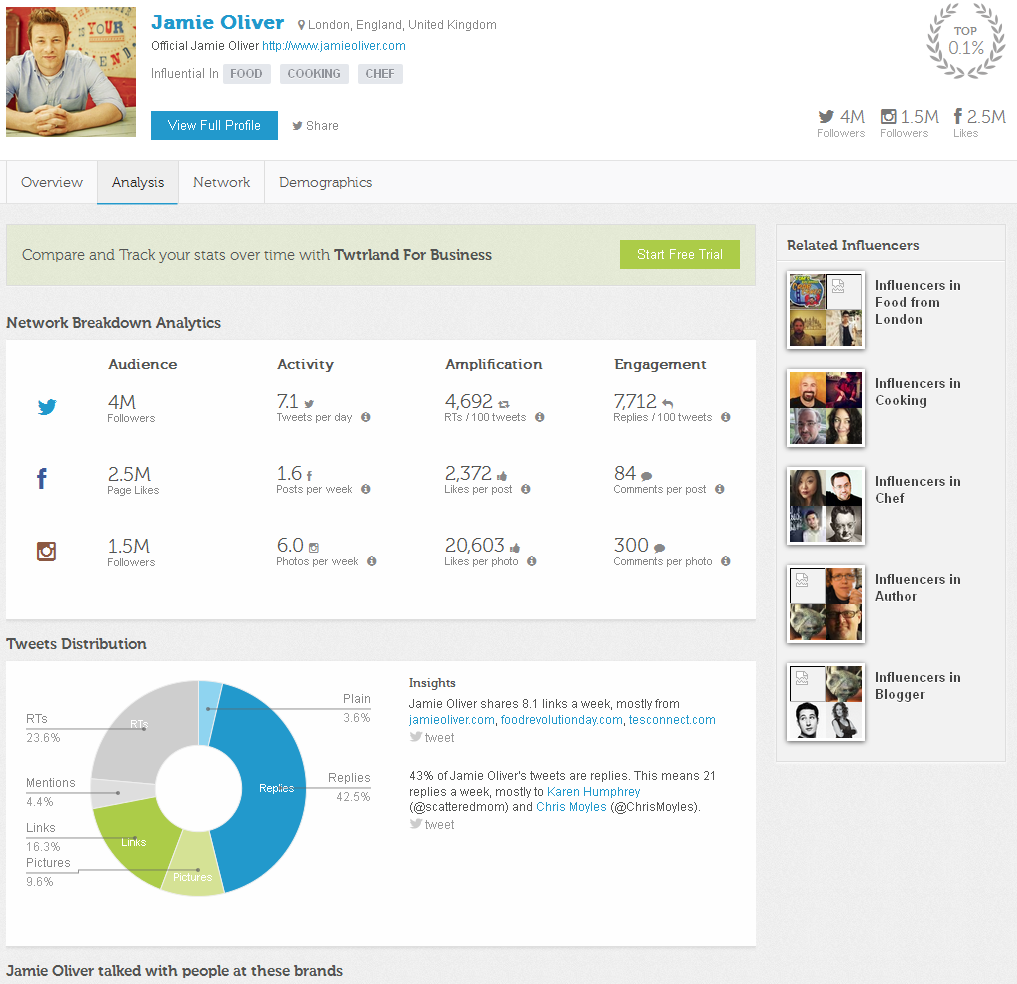Switch to the Overview tab
1017x984 pixels.
click(52, 183)
